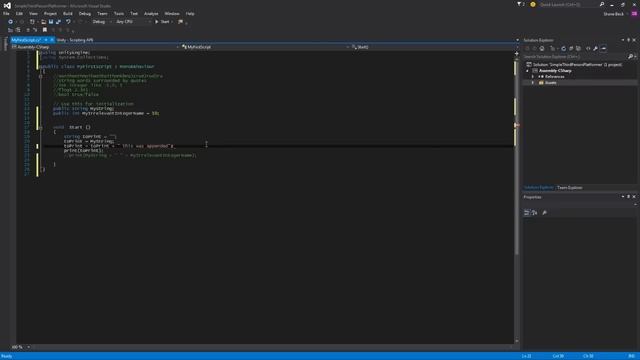640x360 pixels.
Task: Open the Debug menu
Action: tap(84, 13)
